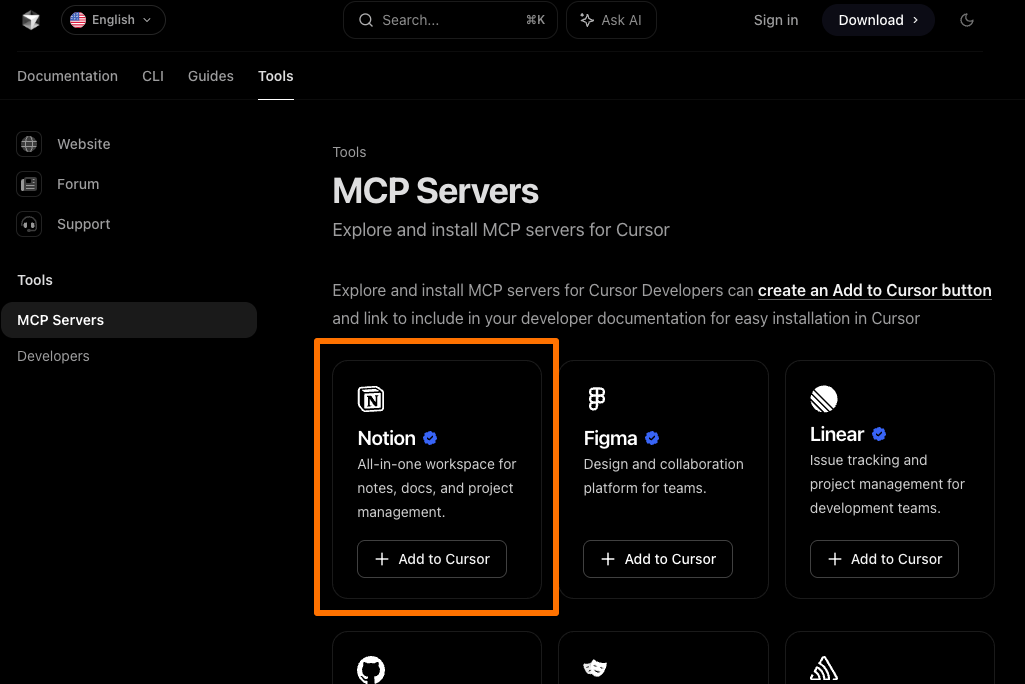Click the Notion logo icon
Screen dimensions: 1025x684
371,399
